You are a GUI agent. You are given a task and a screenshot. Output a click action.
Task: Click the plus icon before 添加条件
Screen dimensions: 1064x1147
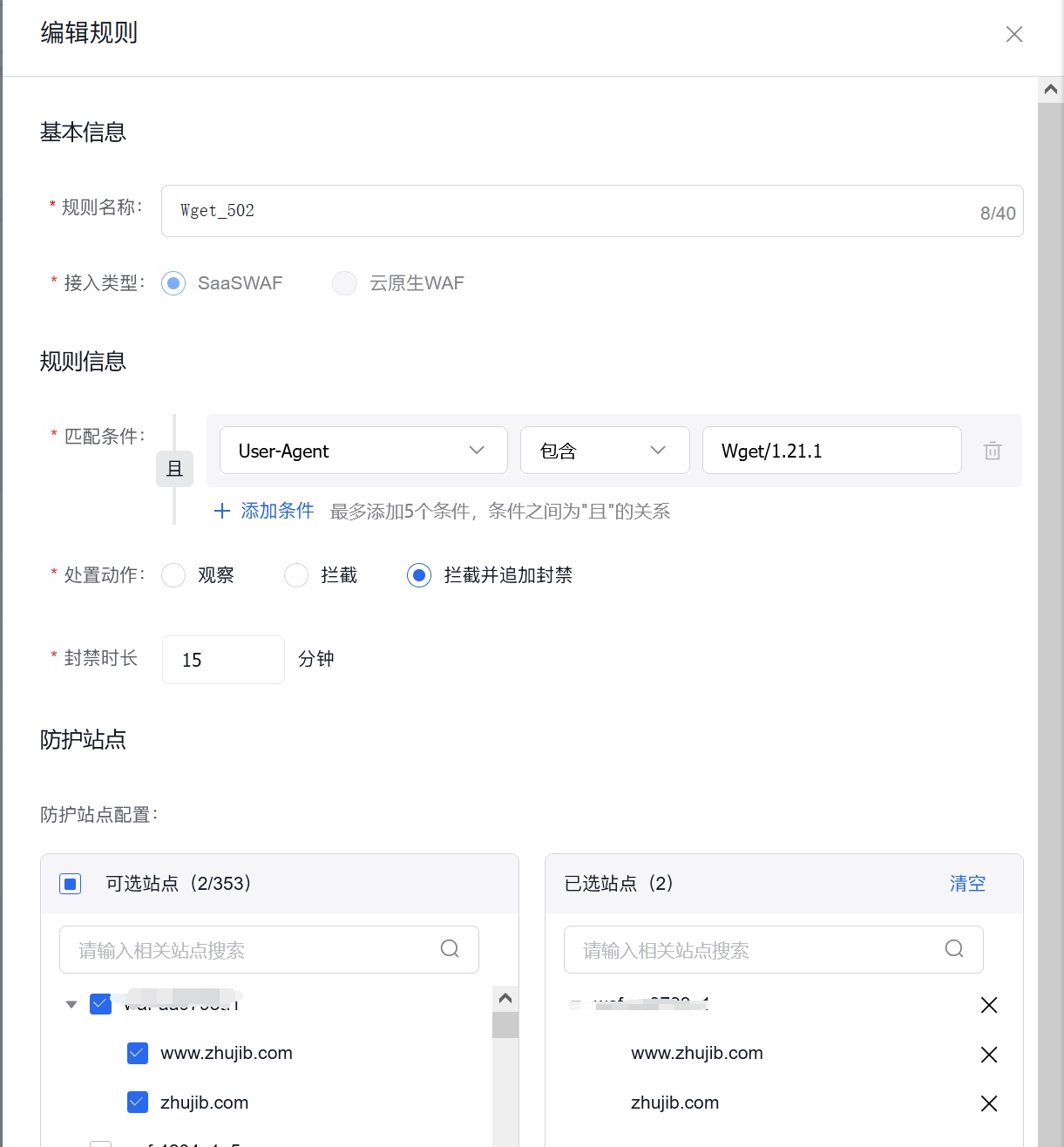point(221,511)
